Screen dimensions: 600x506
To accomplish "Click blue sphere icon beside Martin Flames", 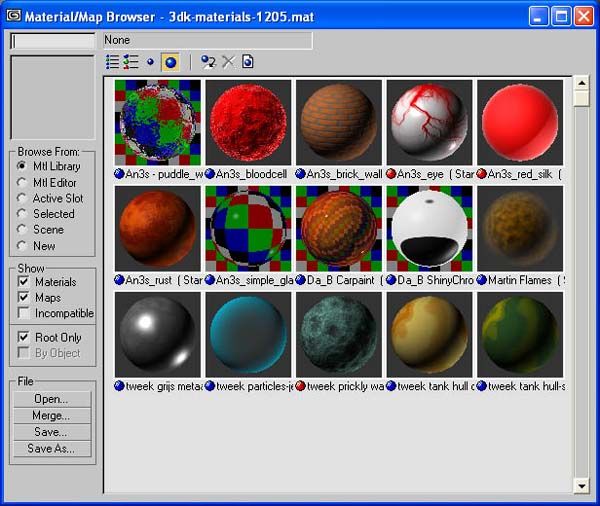I will 482,280.
